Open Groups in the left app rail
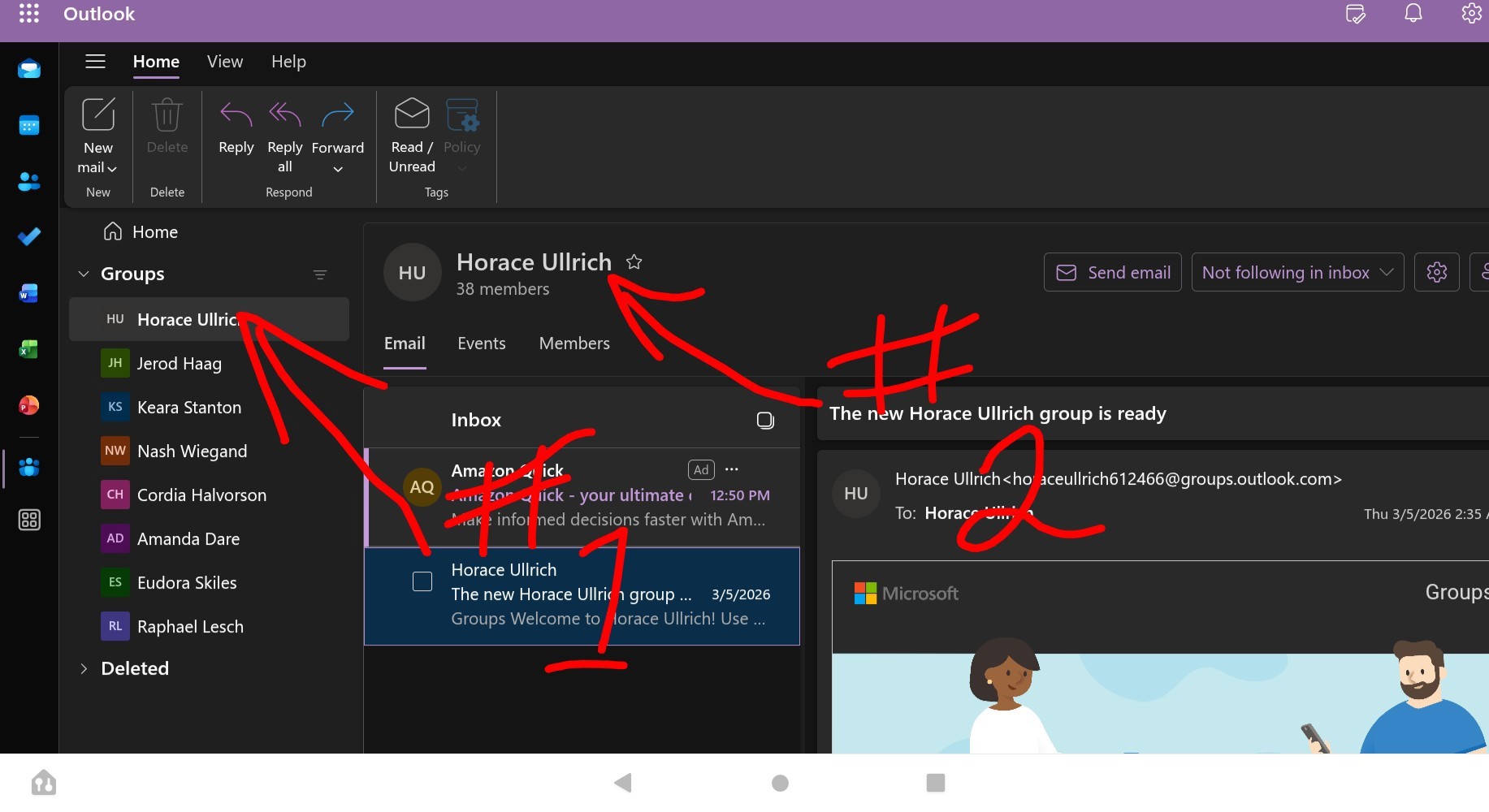This screenshot has height=812, width=1489. tap(29, 468)
